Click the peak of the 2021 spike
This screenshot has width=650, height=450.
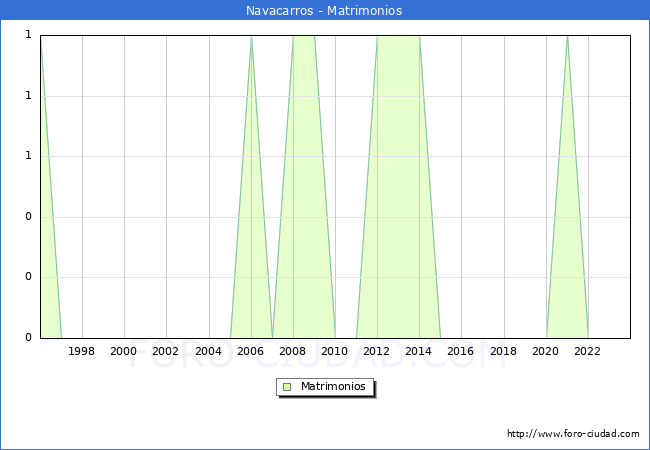pyautogui.click(x=567, y=37)
